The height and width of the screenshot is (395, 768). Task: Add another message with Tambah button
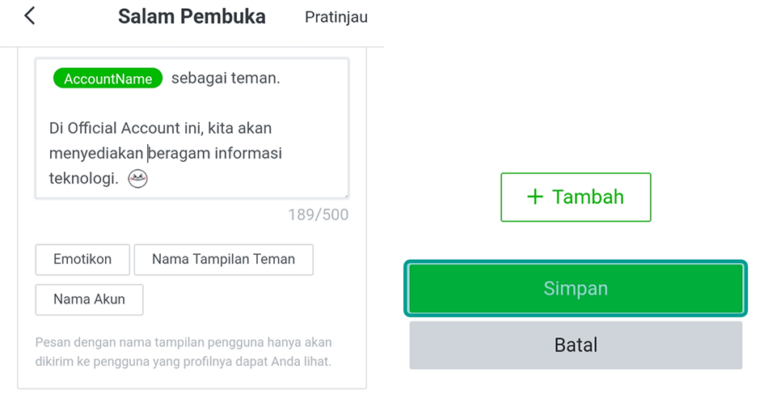pyautogui.click(x=576, y=197)
